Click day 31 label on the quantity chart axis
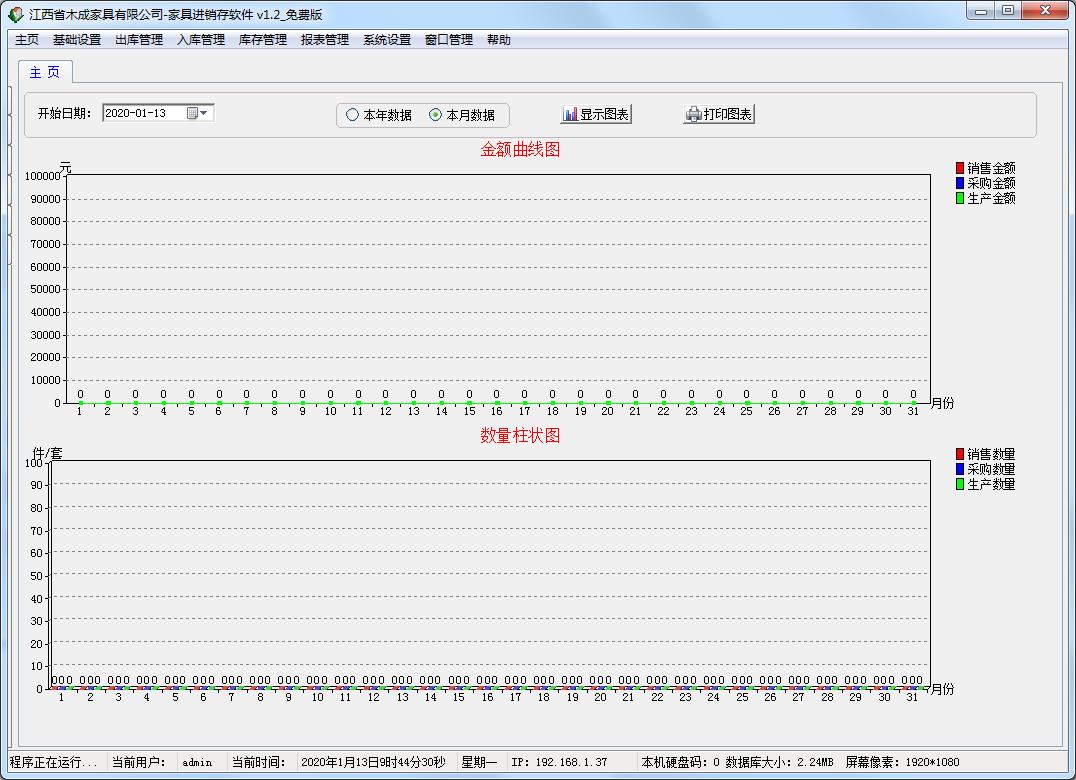 912,698
